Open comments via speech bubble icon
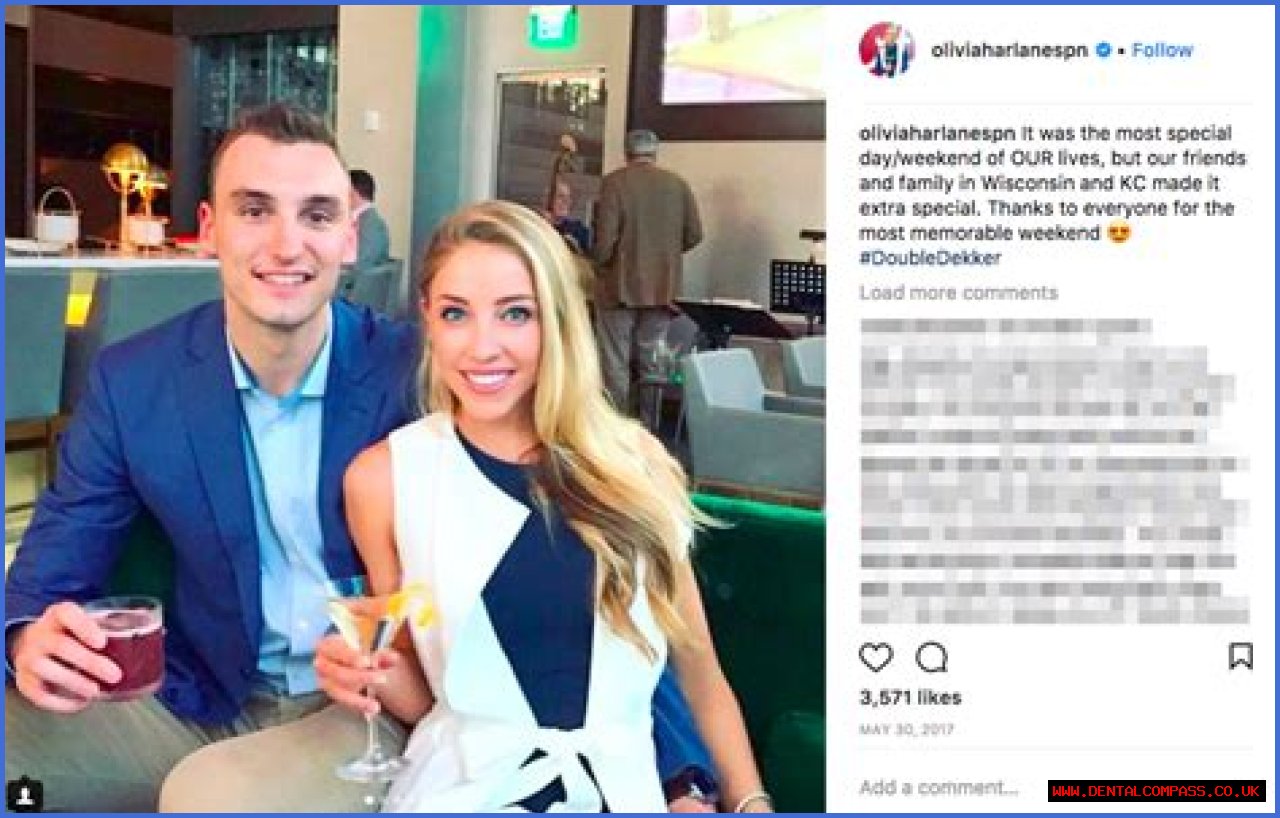The width and height of the screenshot is (1280, 818). coord(932,657)
